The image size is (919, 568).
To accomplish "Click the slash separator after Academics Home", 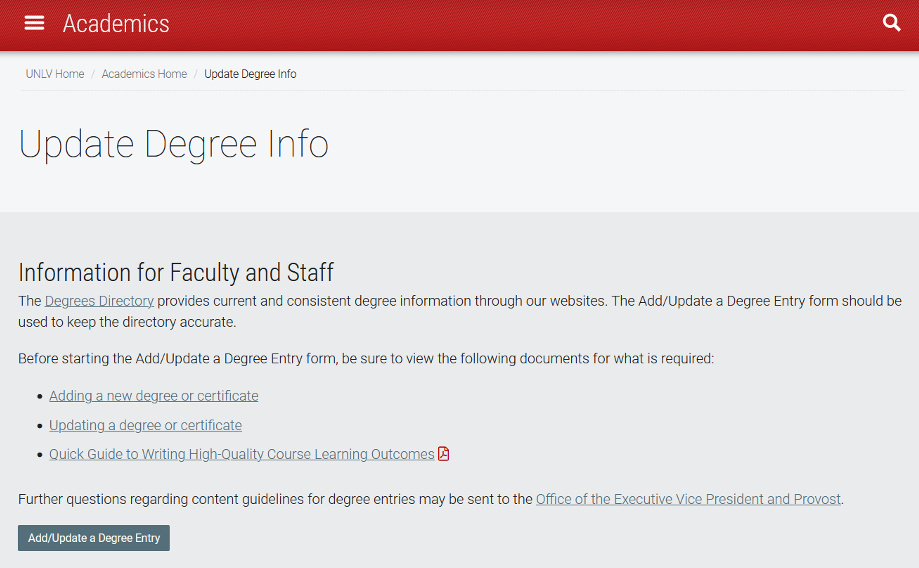I will (x=196, y=74).
